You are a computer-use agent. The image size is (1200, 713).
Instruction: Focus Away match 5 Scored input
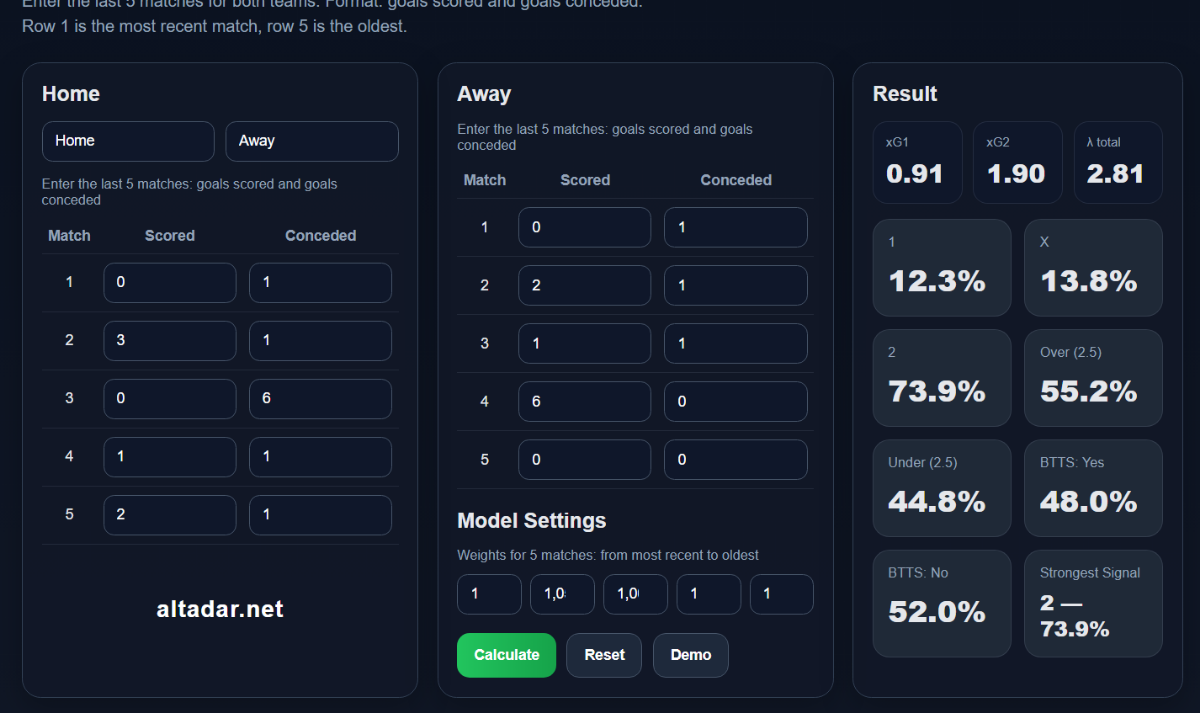click(584, 460)
